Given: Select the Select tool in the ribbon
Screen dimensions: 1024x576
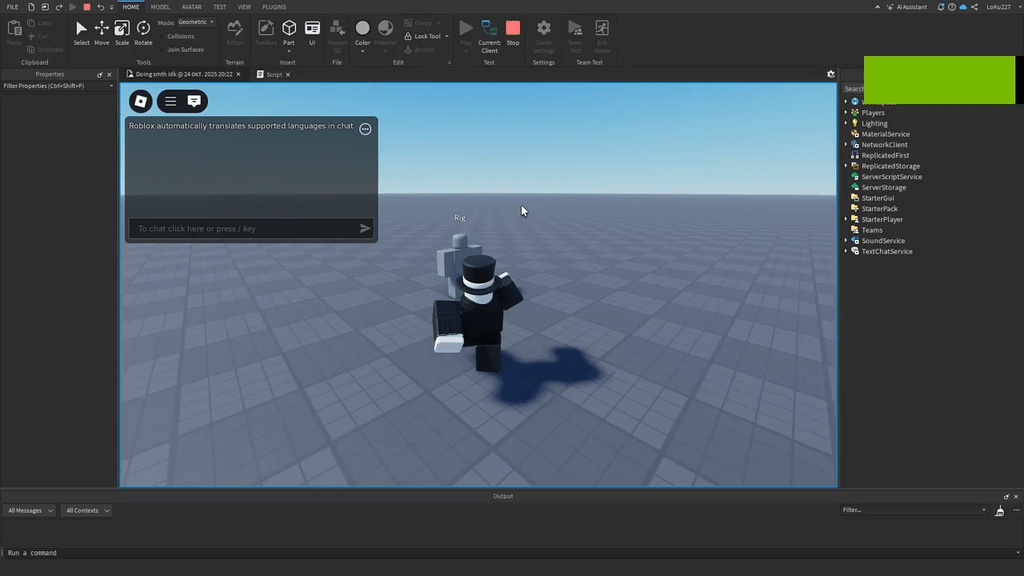Looking at the screenshot, I should (81, 33).
